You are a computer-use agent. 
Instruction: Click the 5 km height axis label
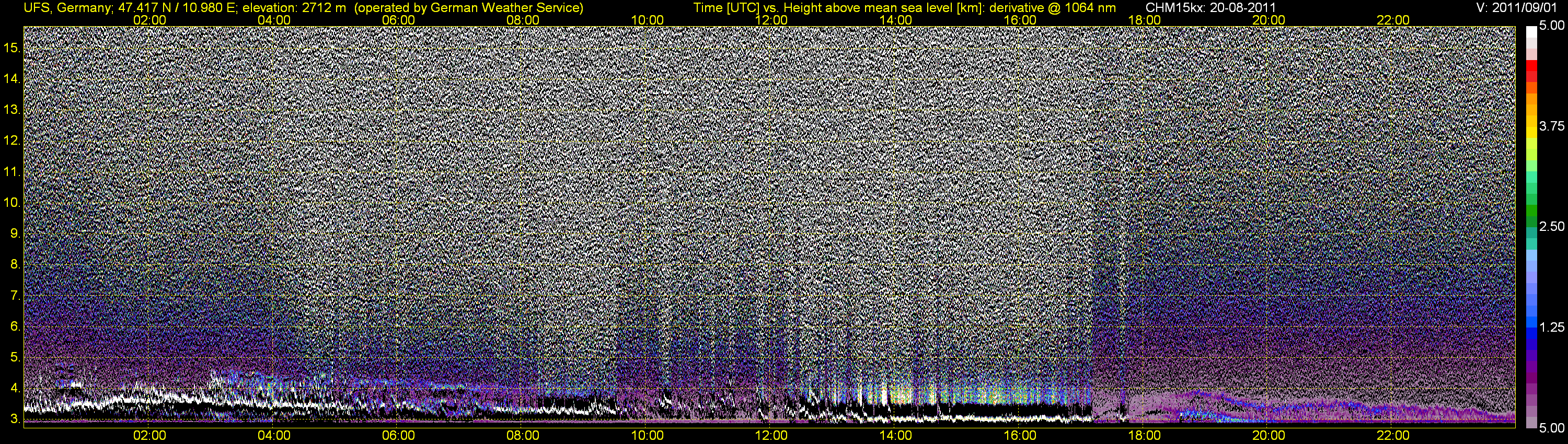pyautogui.click(x=15, y=358)
